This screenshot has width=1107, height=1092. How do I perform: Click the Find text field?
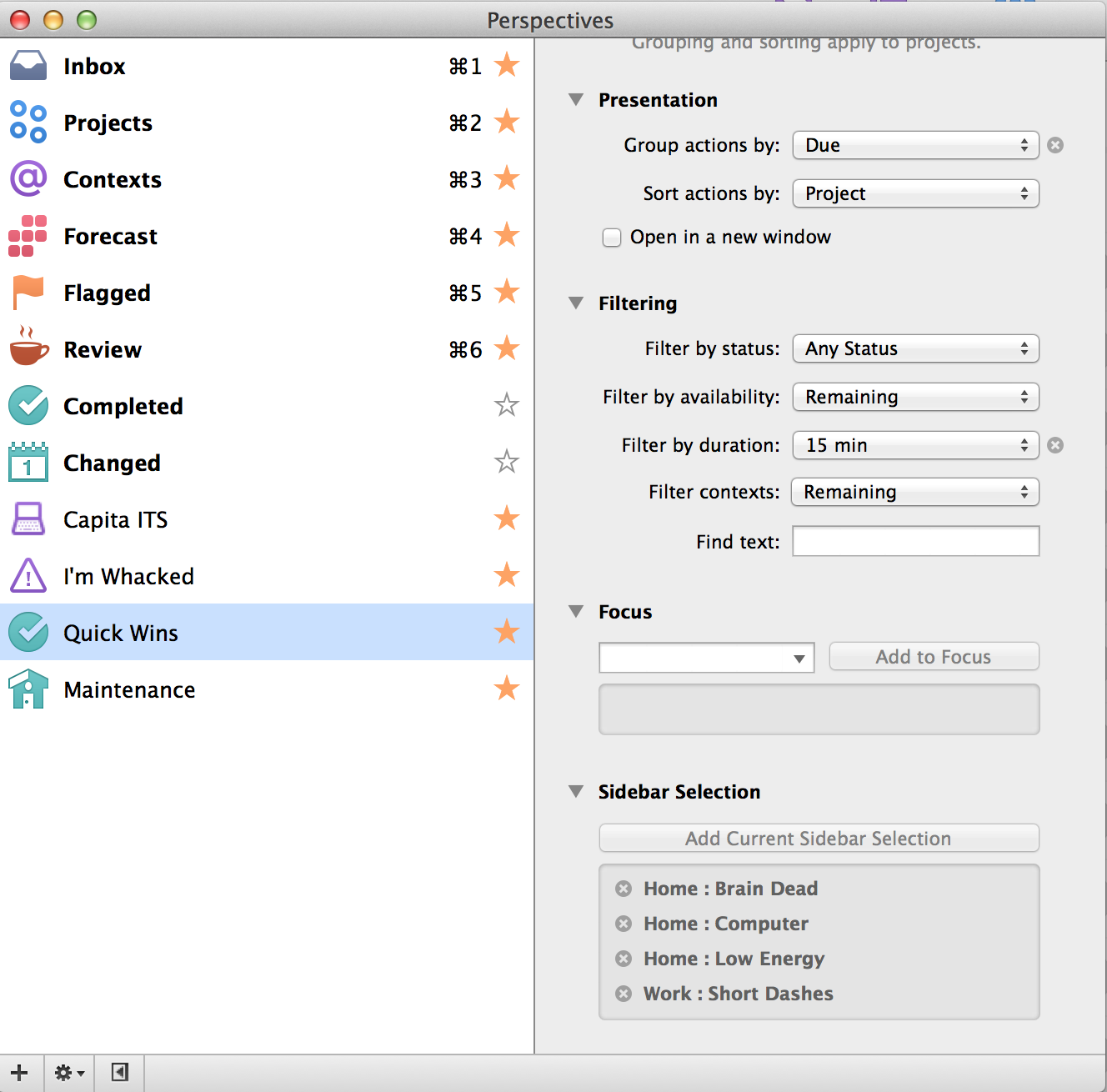pos(915,541)
